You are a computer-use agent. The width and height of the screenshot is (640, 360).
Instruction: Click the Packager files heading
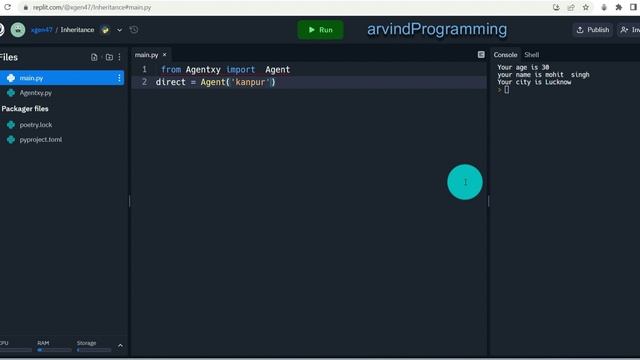coord(25,109)
